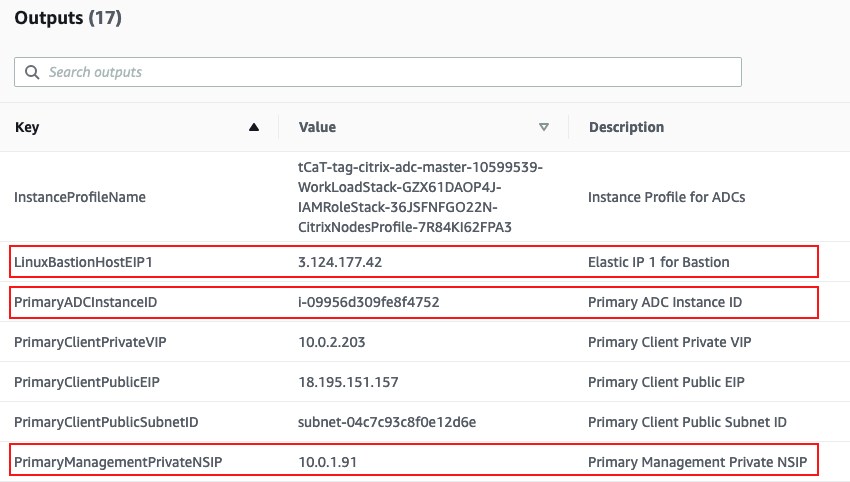Click the magnifier icon in search box
This screenshot has height=482, width=850.
click(32, 72)
